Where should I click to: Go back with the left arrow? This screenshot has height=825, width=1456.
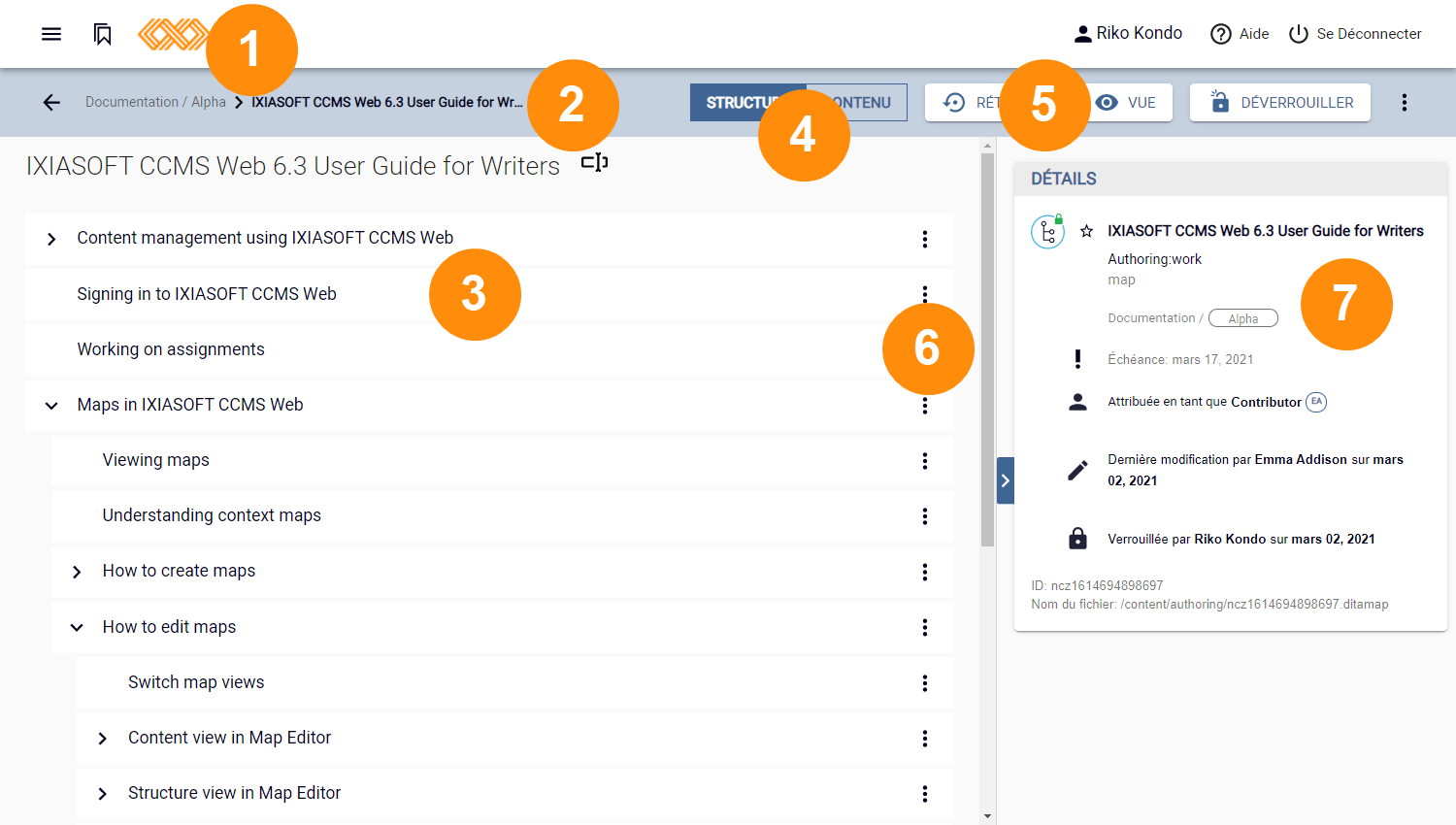[51, 102]
